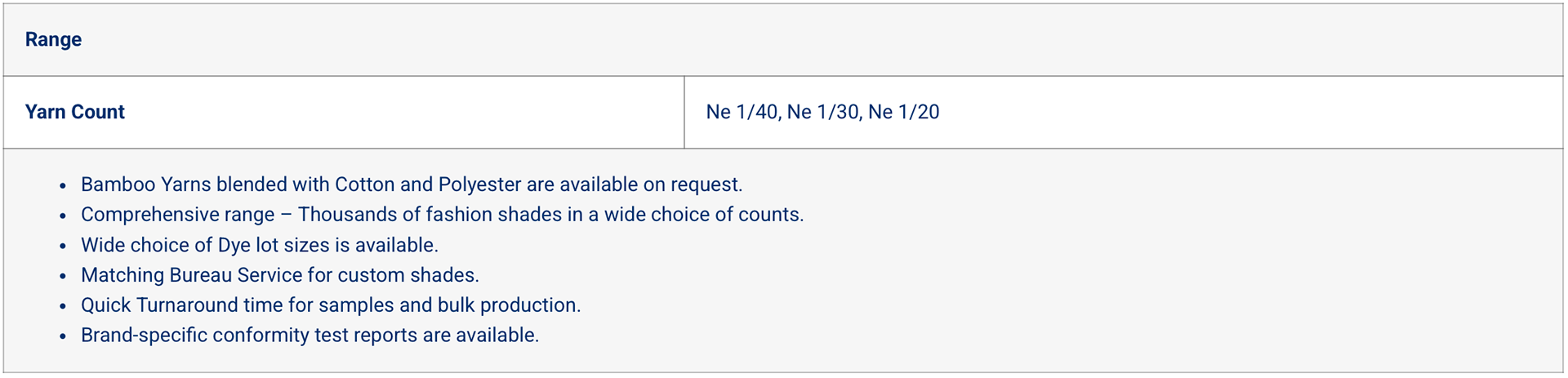Image resolution: width=1568 pixels, height=378 pixels.
Task: Click the Ne 1/40 yarn count value
Action: point(742,112)
